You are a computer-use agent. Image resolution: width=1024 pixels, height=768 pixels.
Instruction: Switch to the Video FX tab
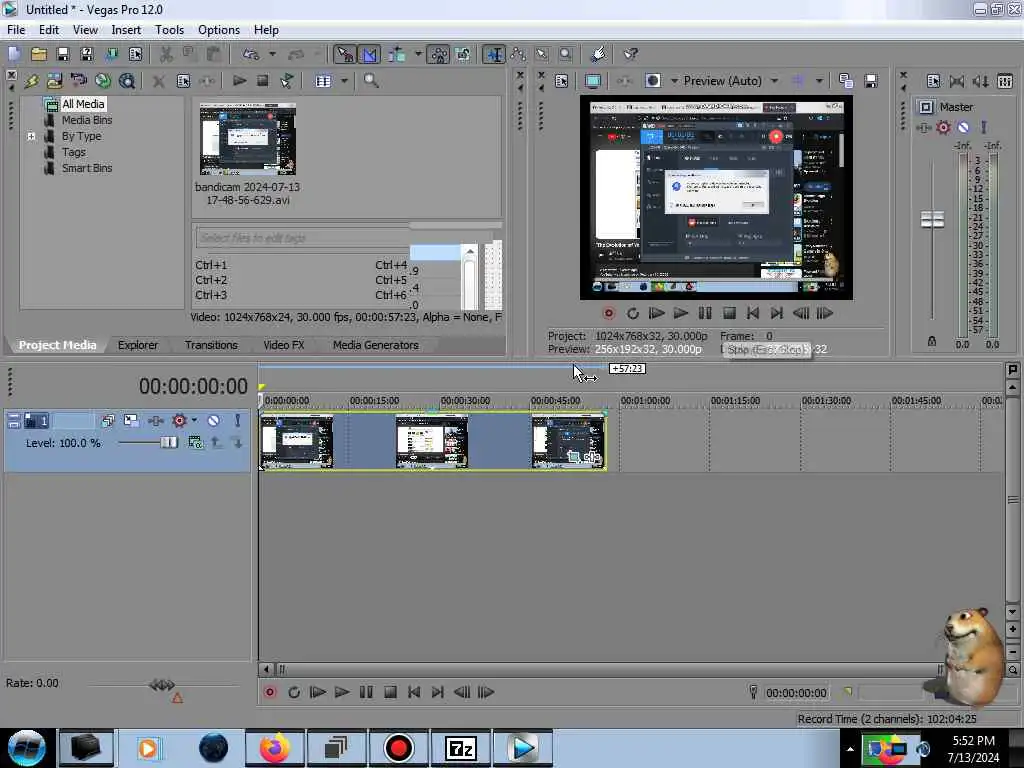[283, 345]
